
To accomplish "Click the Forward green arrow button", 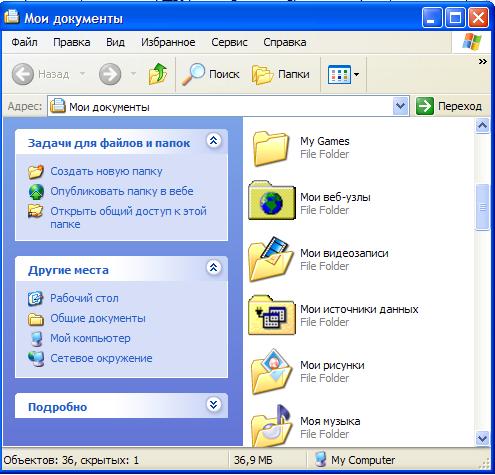I will click(x=110, y=74).
